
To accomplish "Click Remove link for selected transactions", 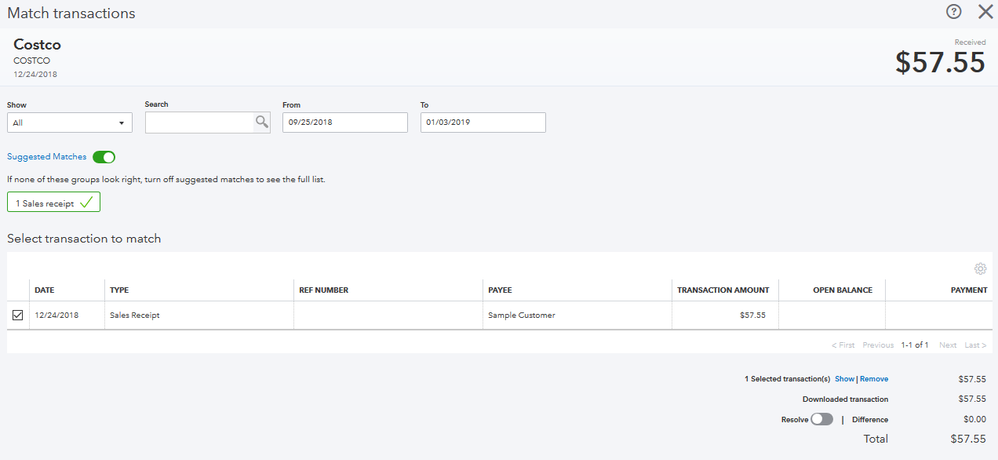I will (x=874, y=379).
